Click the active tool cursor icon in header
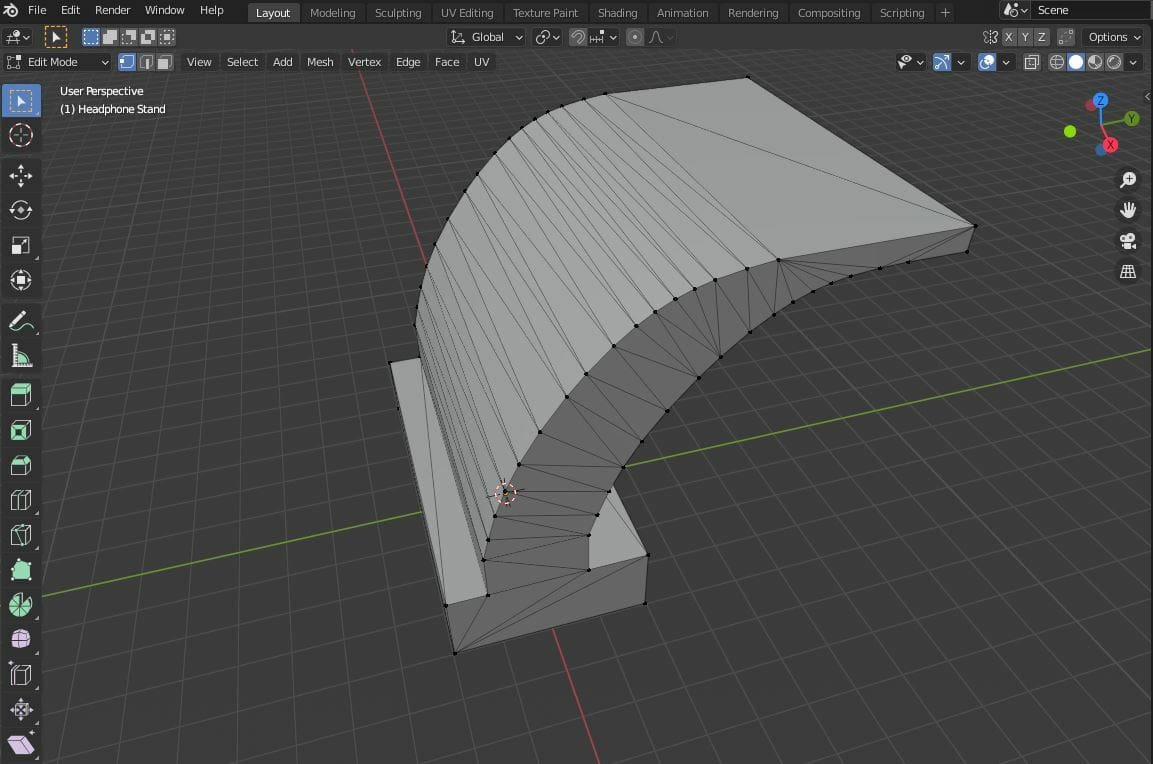Screen dimensions: 1153x764 click(56, 37)
